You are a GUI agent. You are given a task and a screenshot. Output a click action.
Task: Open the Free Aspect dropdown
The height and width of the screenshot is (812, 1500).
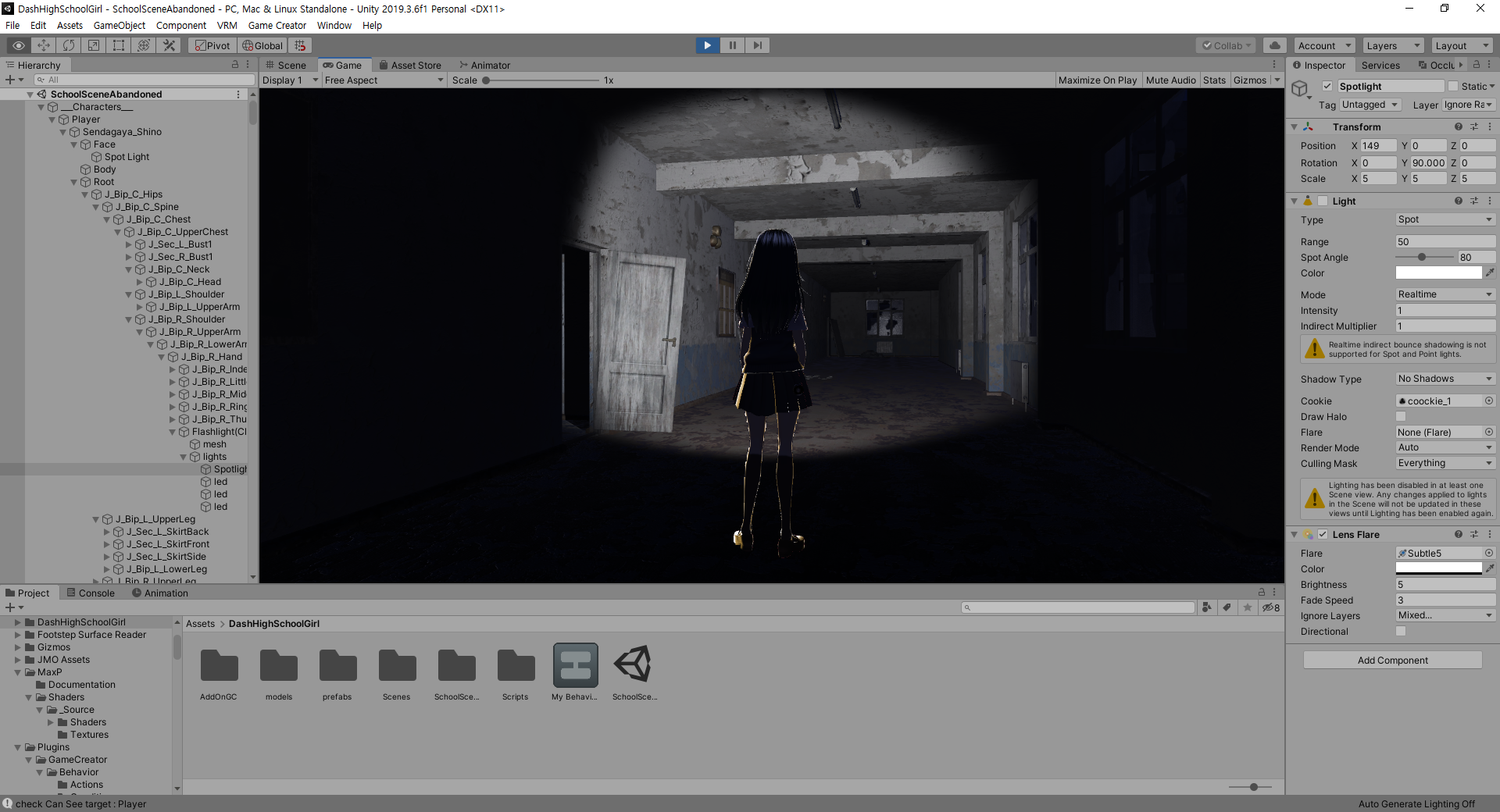(384, 80)
